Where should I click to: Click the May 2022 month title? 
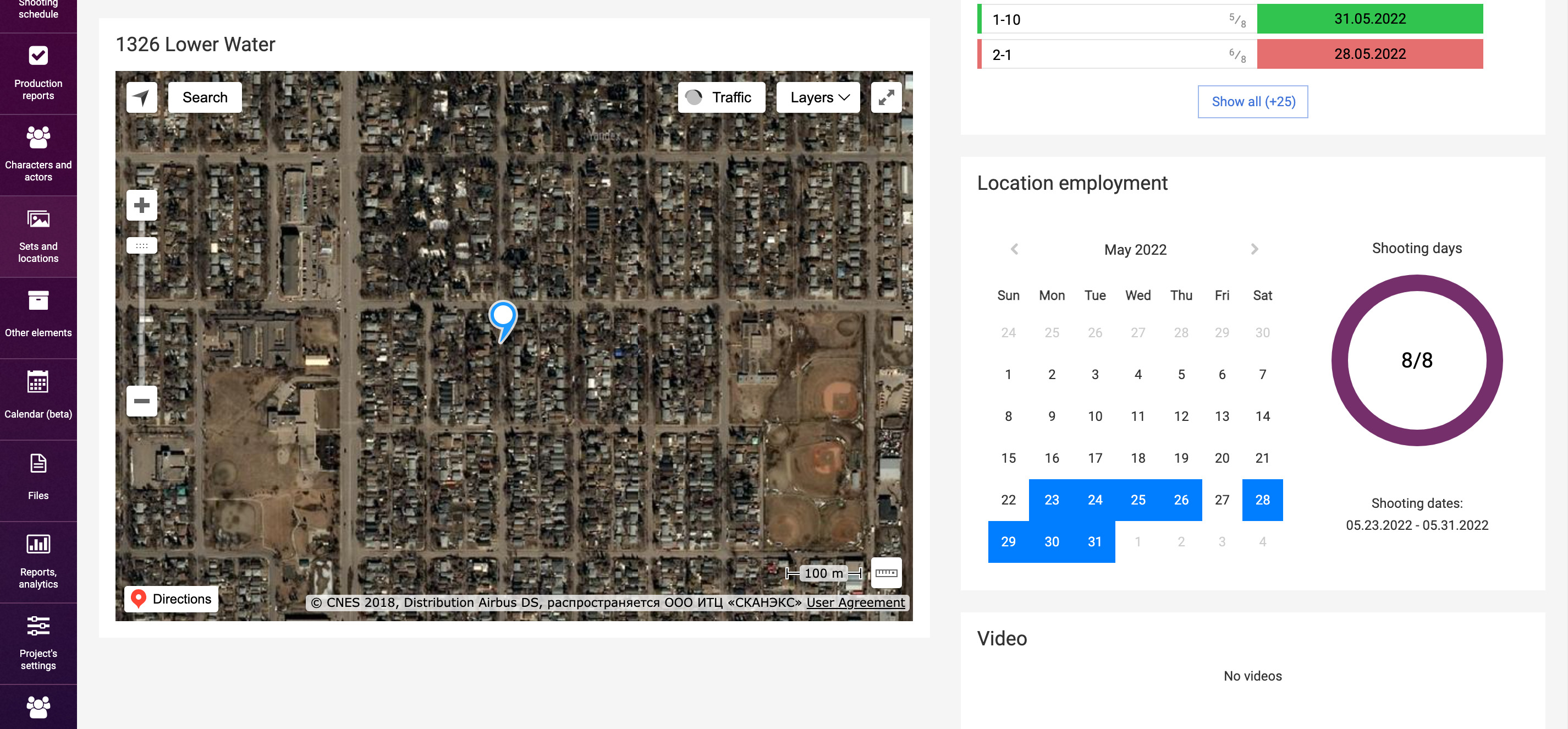pyautogui.click(x=1135, y=250)
